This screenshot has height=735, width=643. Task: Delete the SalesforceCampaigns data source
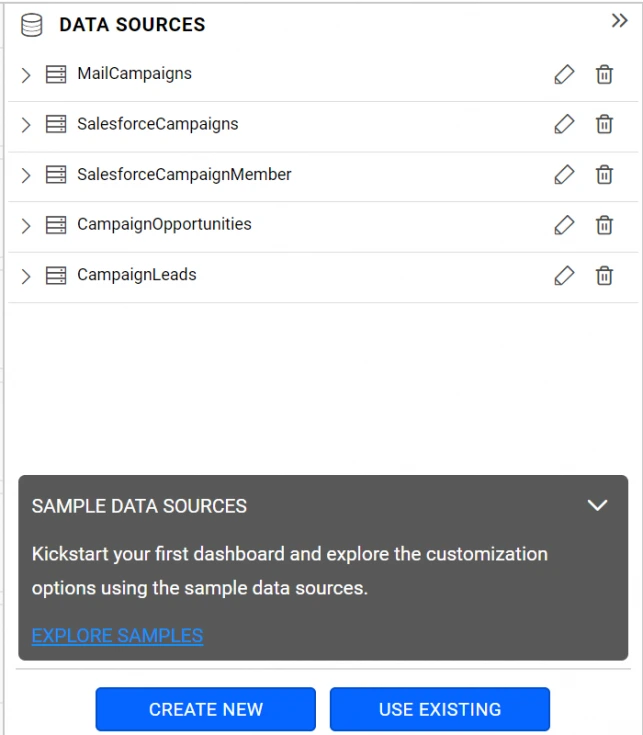(604, 125)
